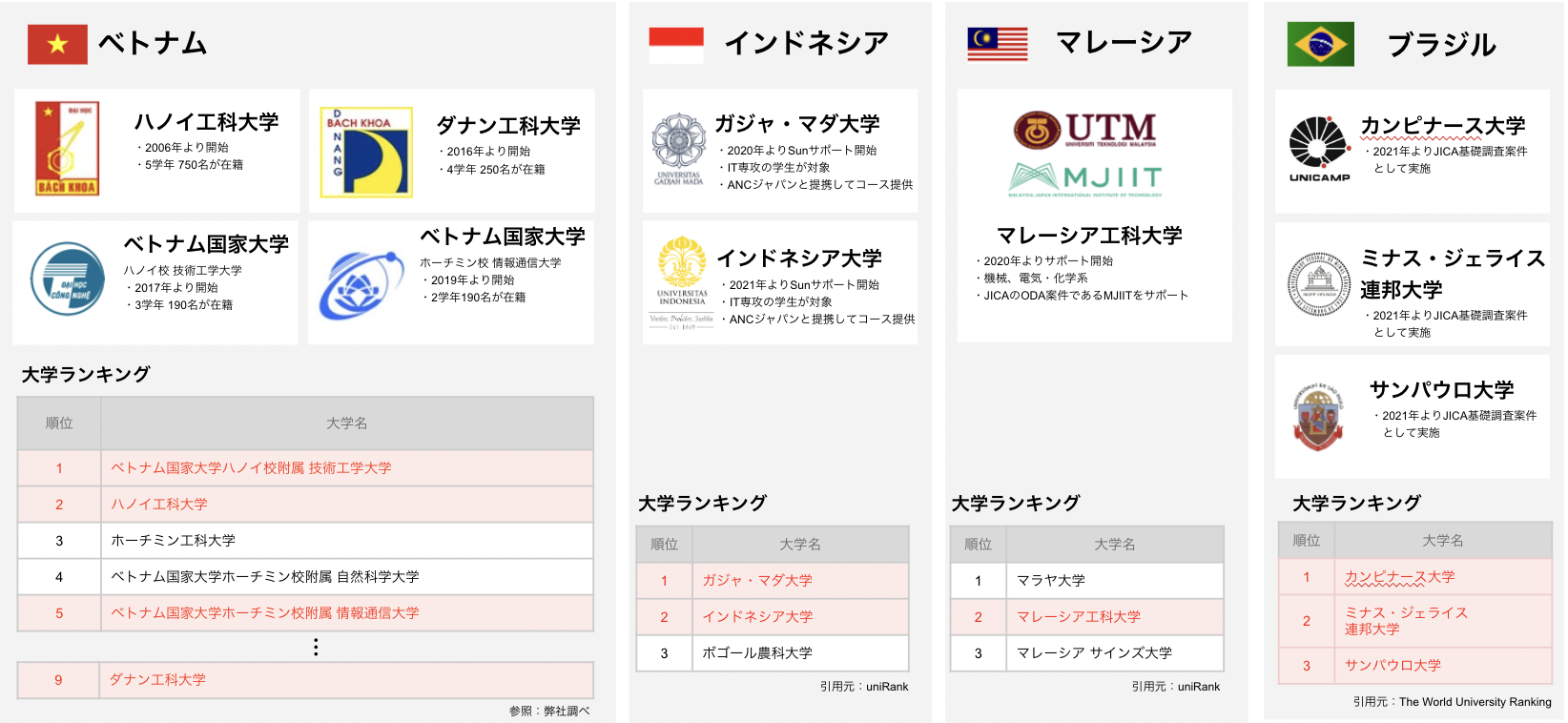Click the Malaysia flag icon
Image resolution: width=1568 pixels, height=723 pixels.
click(998, 44)
